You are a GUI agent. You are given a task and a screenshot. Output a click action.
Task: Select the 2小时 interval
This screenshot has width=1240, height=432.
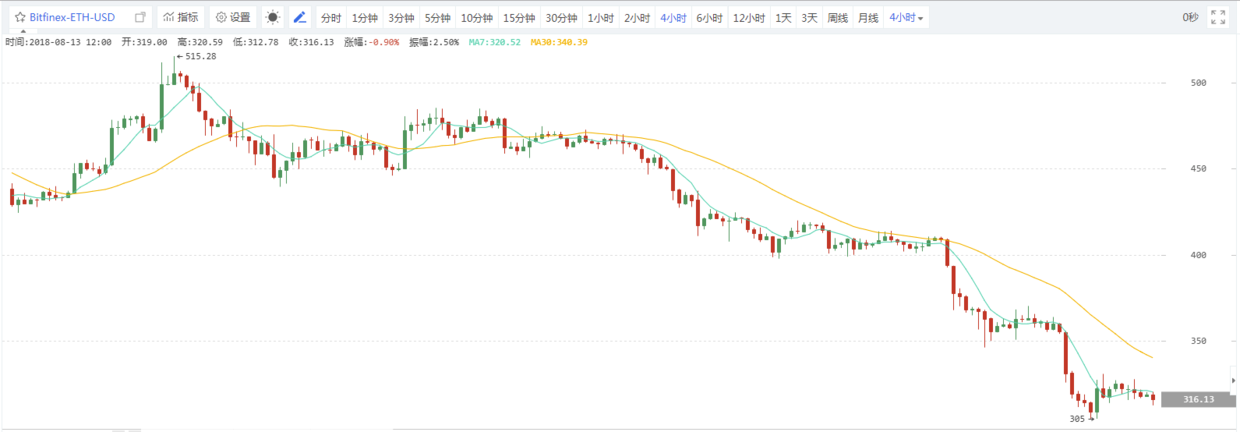(x=636, y=18)
